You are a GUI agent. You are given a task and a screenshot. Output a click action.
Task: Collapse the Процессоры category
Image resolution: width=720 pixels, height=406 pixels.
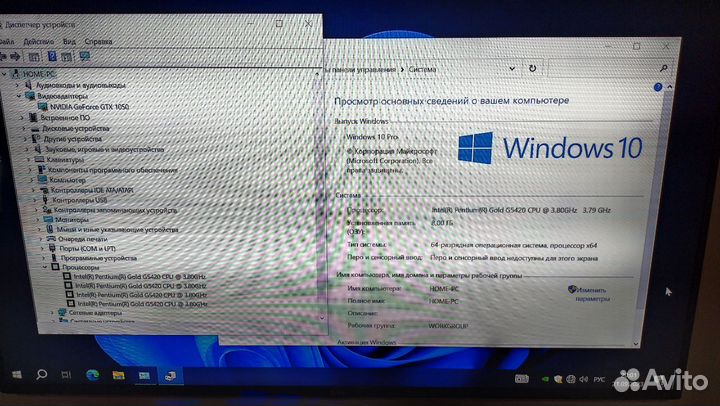(44, 268)
